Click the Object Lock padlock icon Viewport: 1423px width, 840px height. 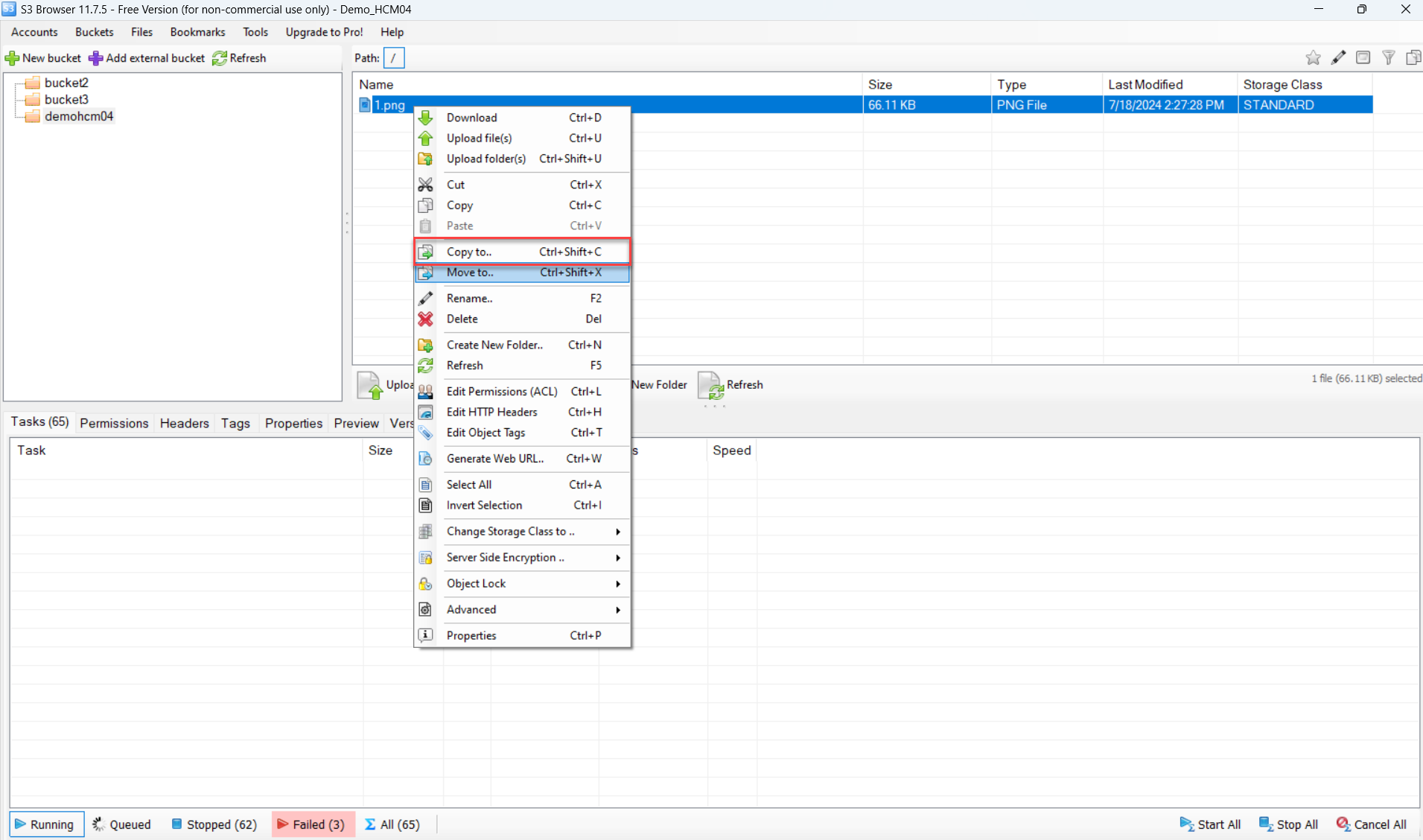click(x=425, y=584)
